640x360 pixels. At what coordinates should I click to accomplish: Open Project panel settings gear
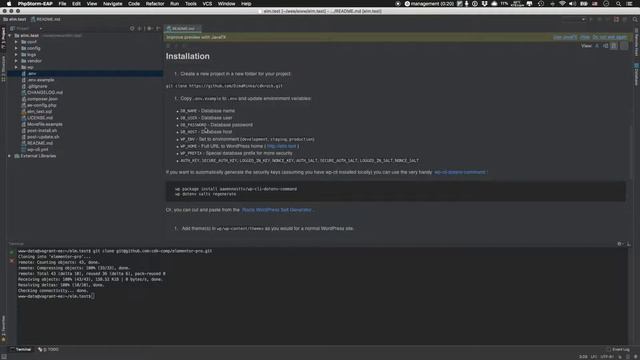pyautogui.click(x=149, y=29)
